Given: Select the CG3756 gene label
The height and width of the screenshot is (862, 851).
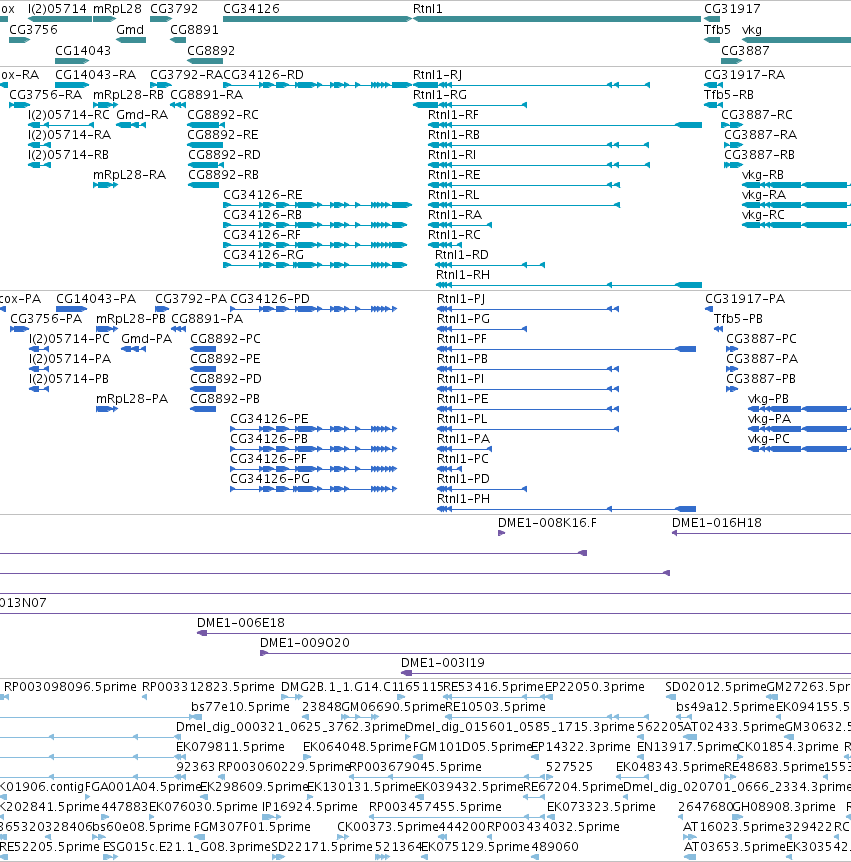Looking at the screenshot, I should (x=33, y=30).
